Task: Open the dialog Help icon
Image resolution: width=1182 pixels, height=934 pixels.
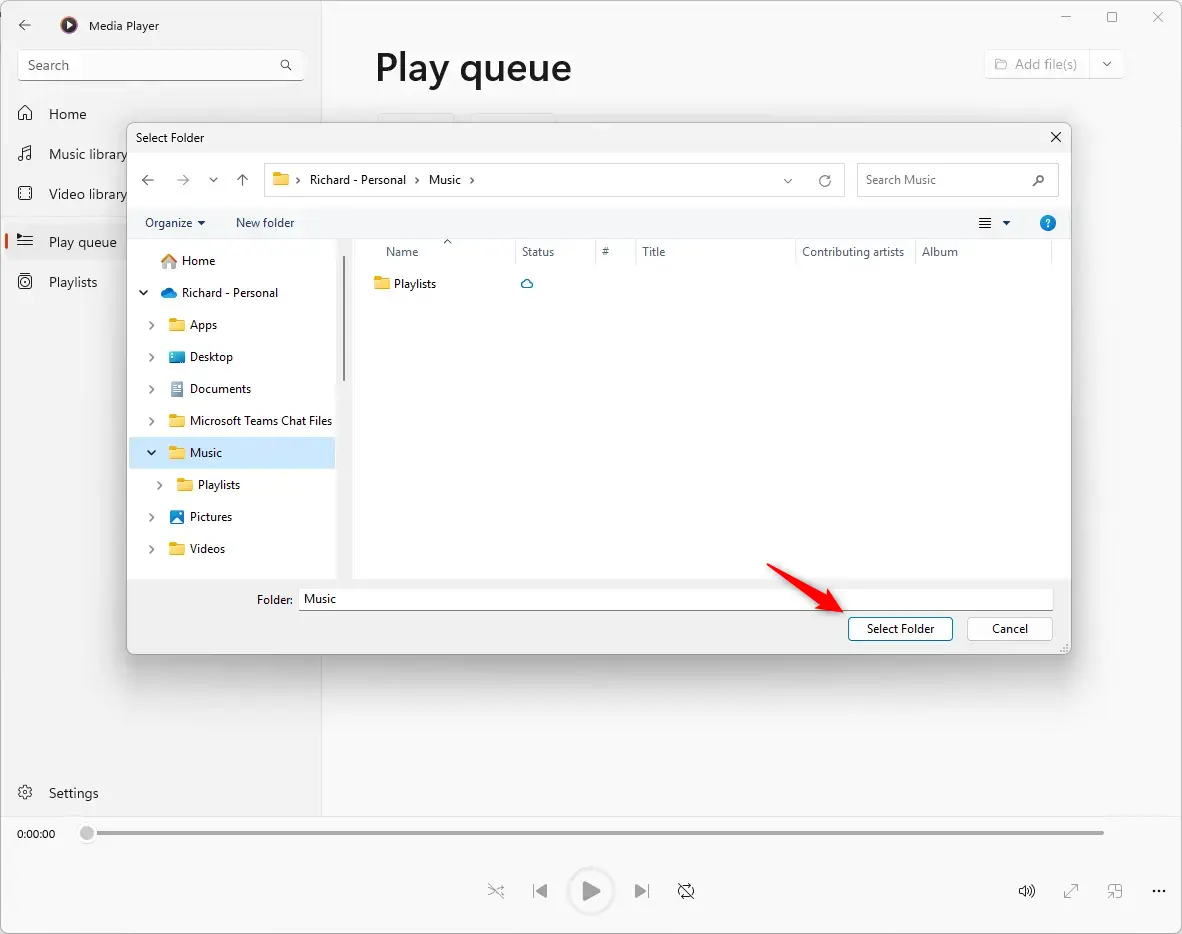Action: [1048, 223]
